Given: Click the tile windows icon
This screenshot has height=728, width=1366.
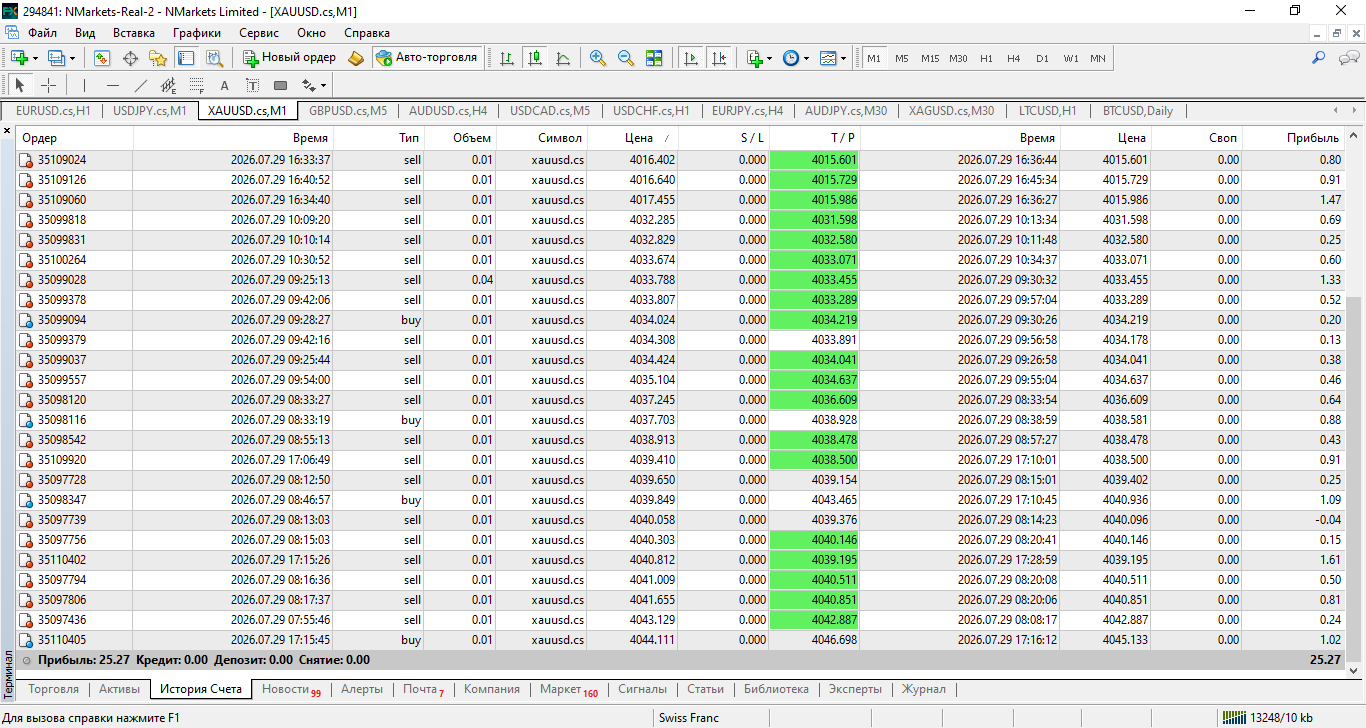Looking at the screenshot, I should point(654,58).
